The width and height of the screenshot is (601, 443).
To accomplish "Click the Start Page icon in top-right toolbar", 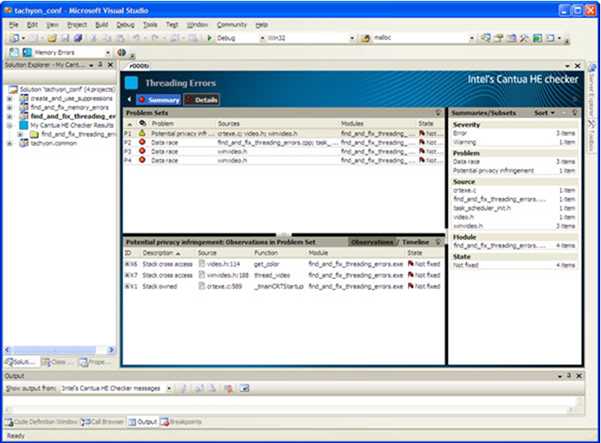I will coord(537,38).
